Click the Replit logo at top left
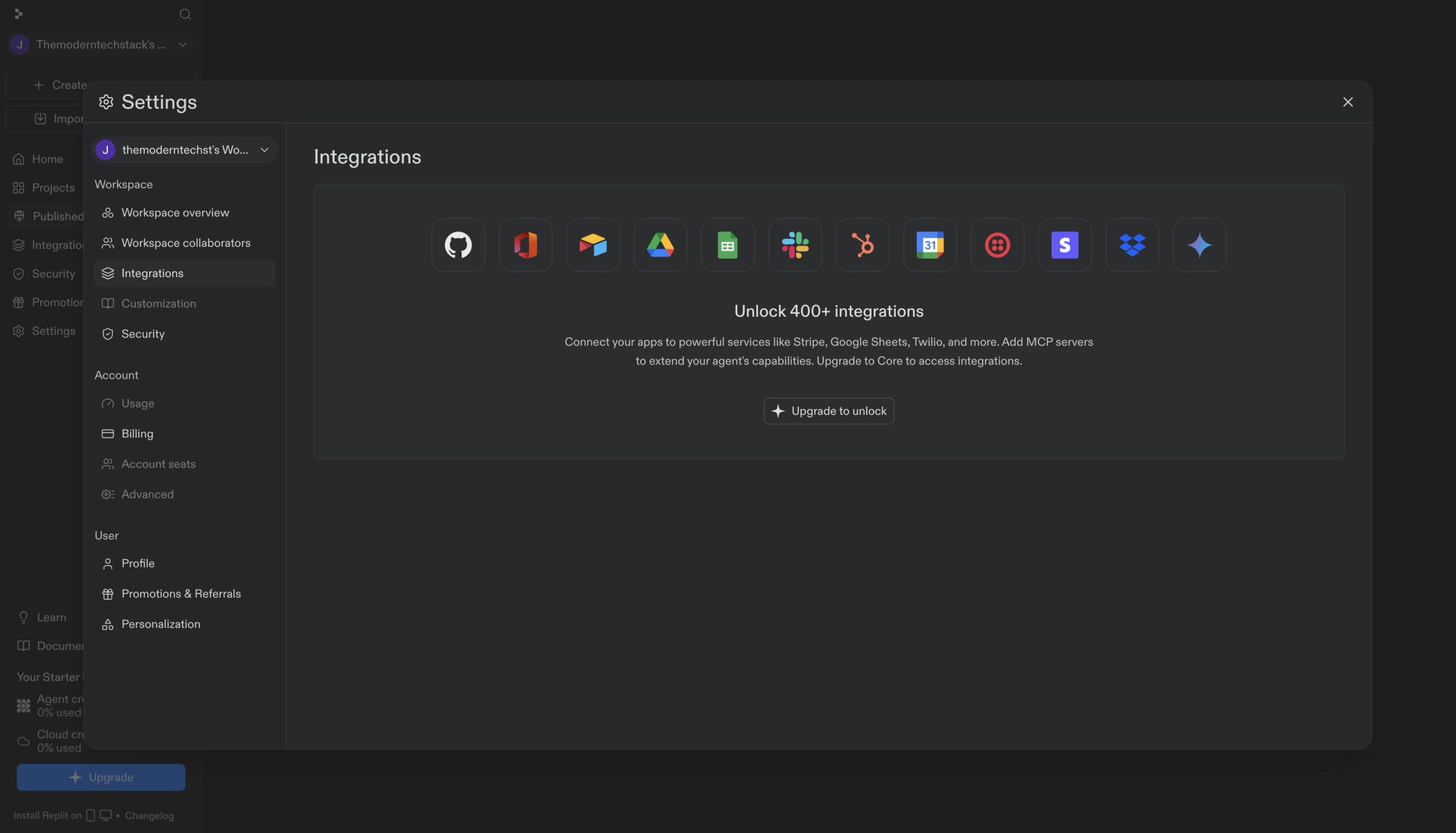The image size is (1456, 833). pos(18,14)
